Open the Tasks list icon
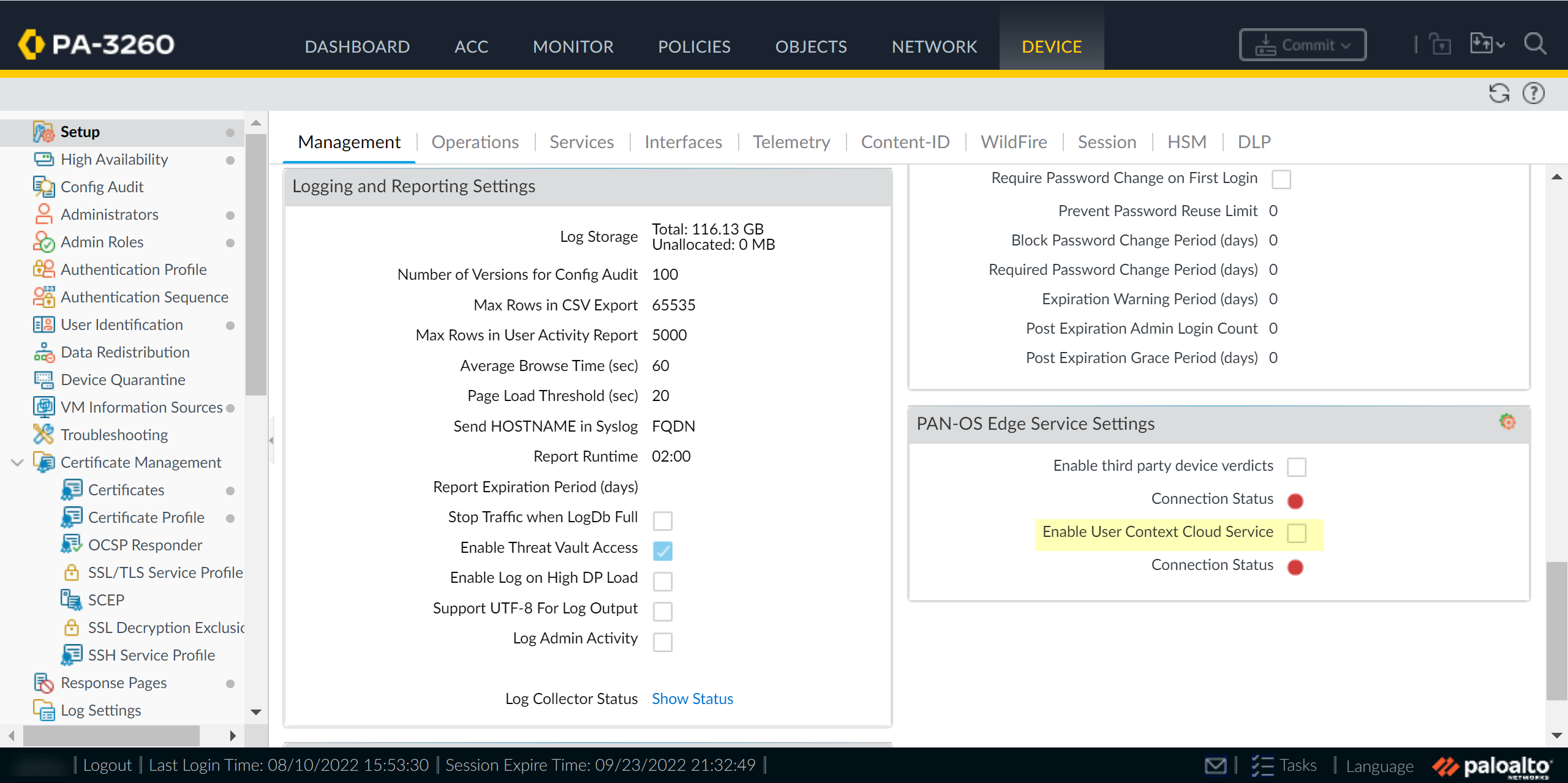 point(1262,765)
